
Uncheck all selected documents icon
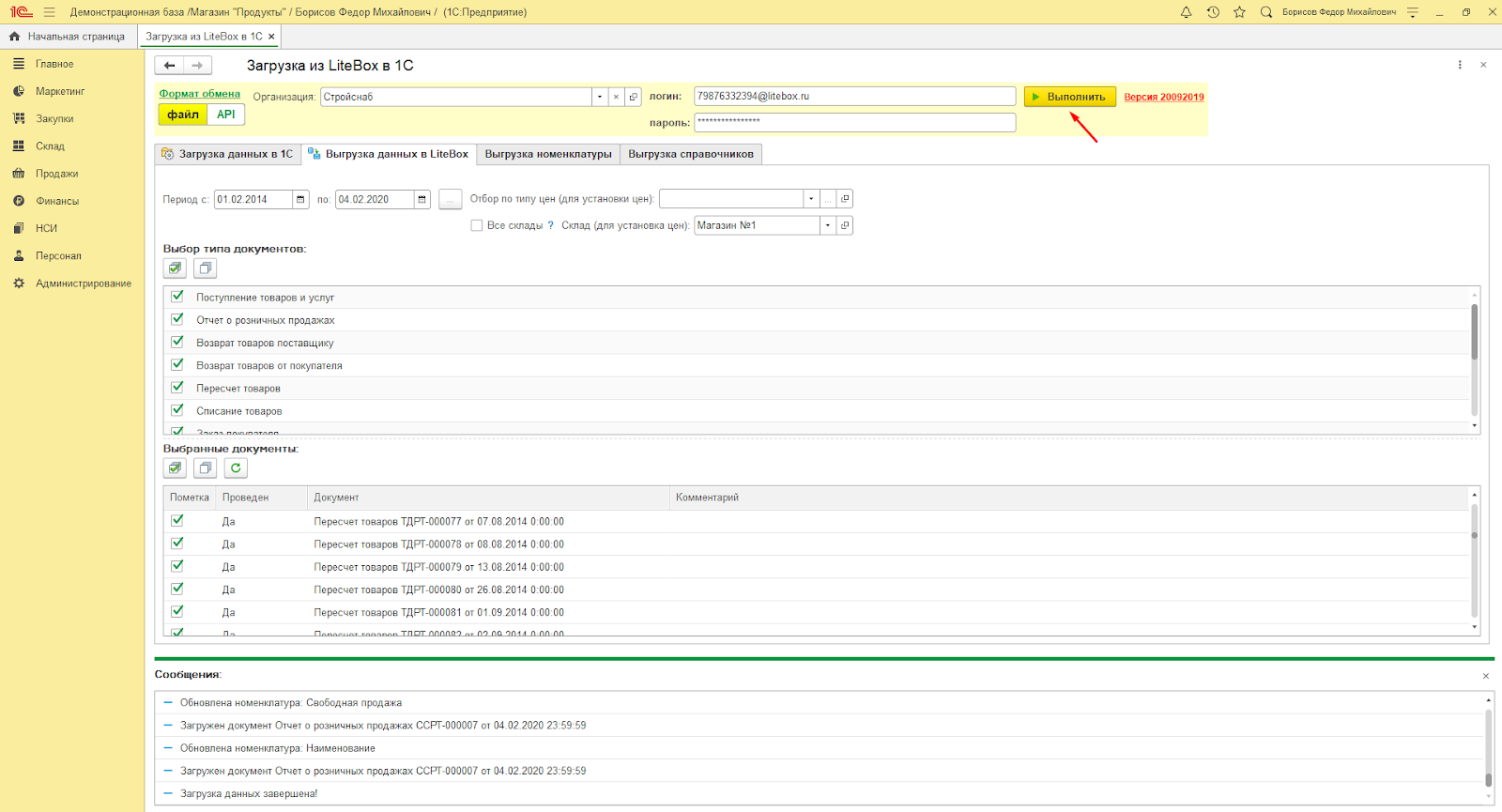205,467
